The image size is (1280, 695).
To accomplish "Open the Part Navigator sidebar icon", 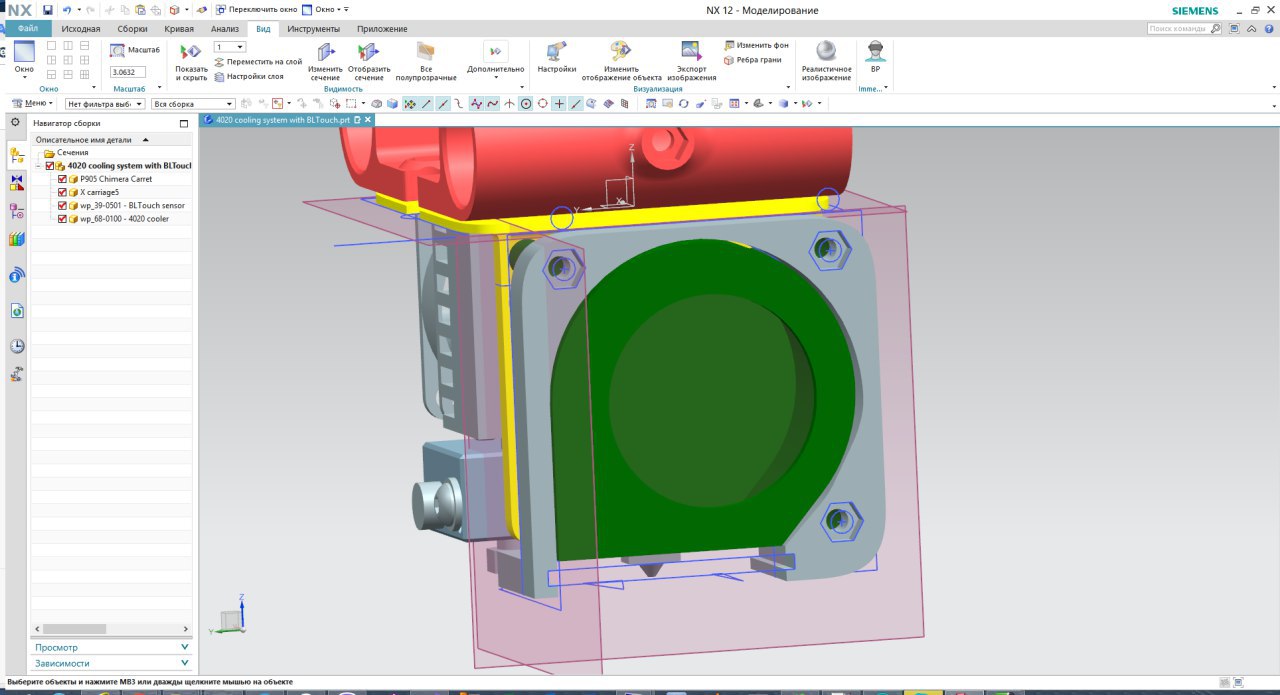I will (17, 211).
